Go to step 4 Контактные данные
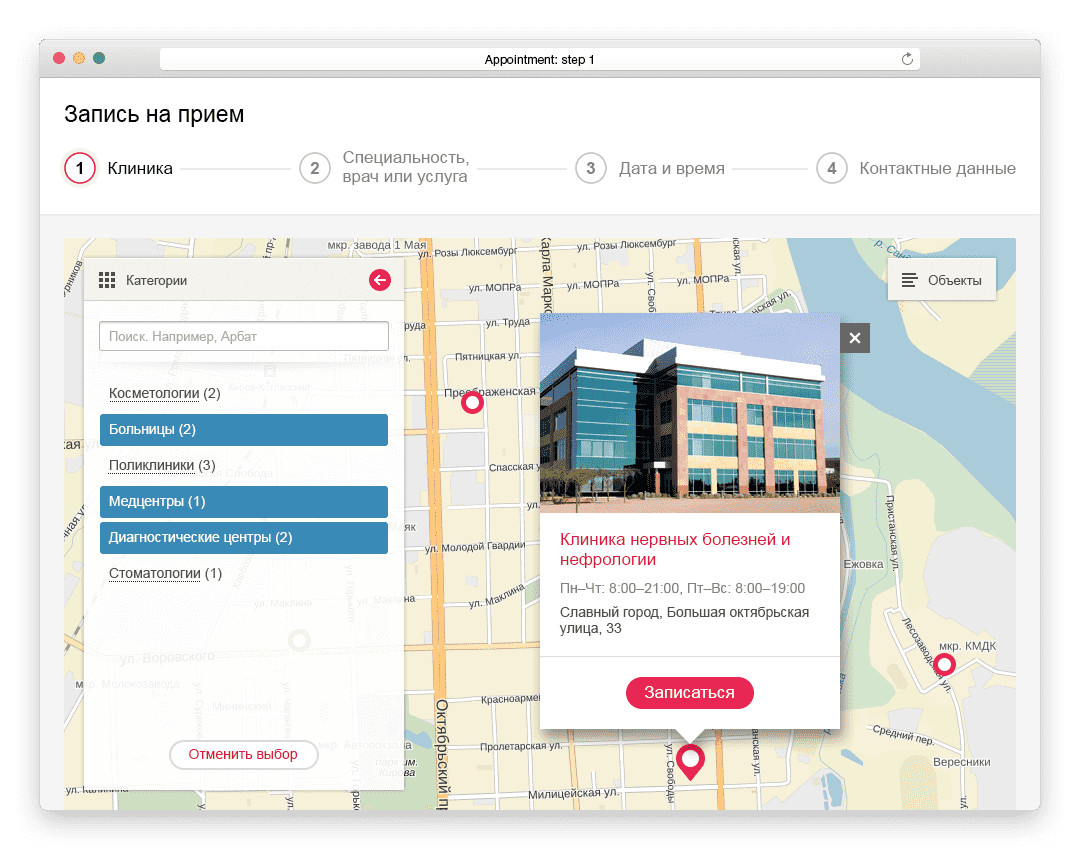Screen dimensions: 1080x850 [x=916, y=168]
